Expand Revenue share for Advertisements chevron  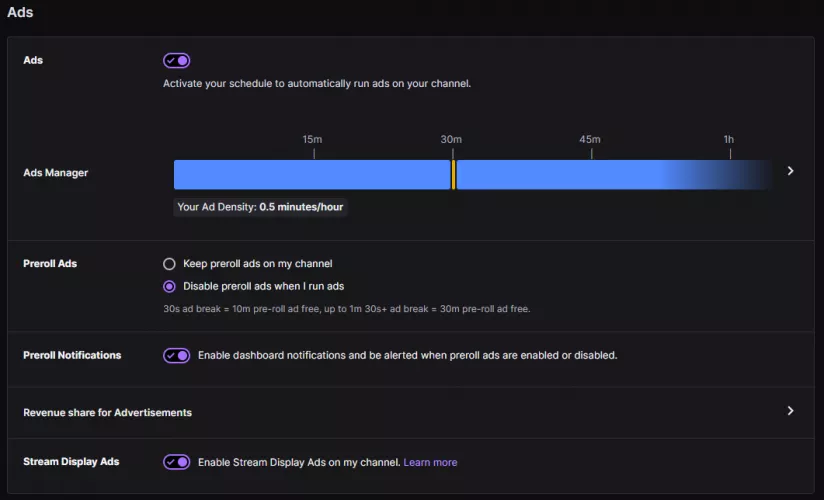pyautogui.click(x=790, y=411)
